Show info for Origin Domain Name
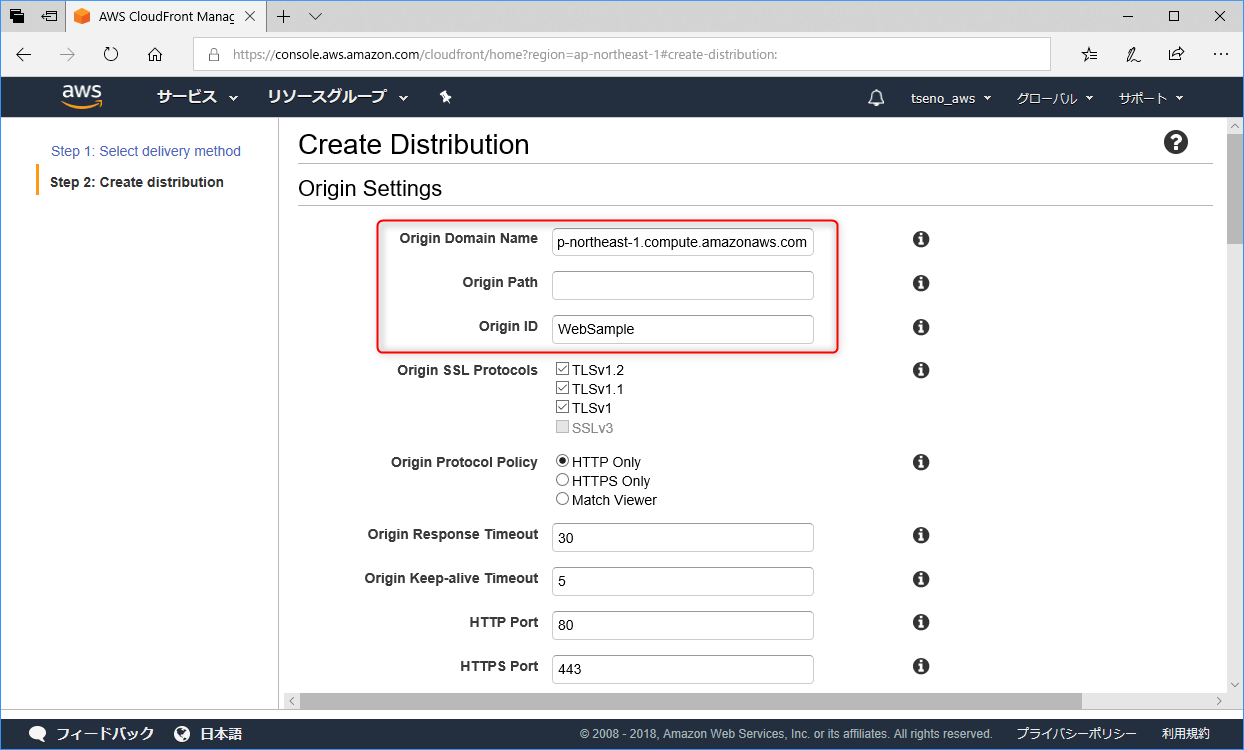 pyautogui.click(x=921, y=239)
